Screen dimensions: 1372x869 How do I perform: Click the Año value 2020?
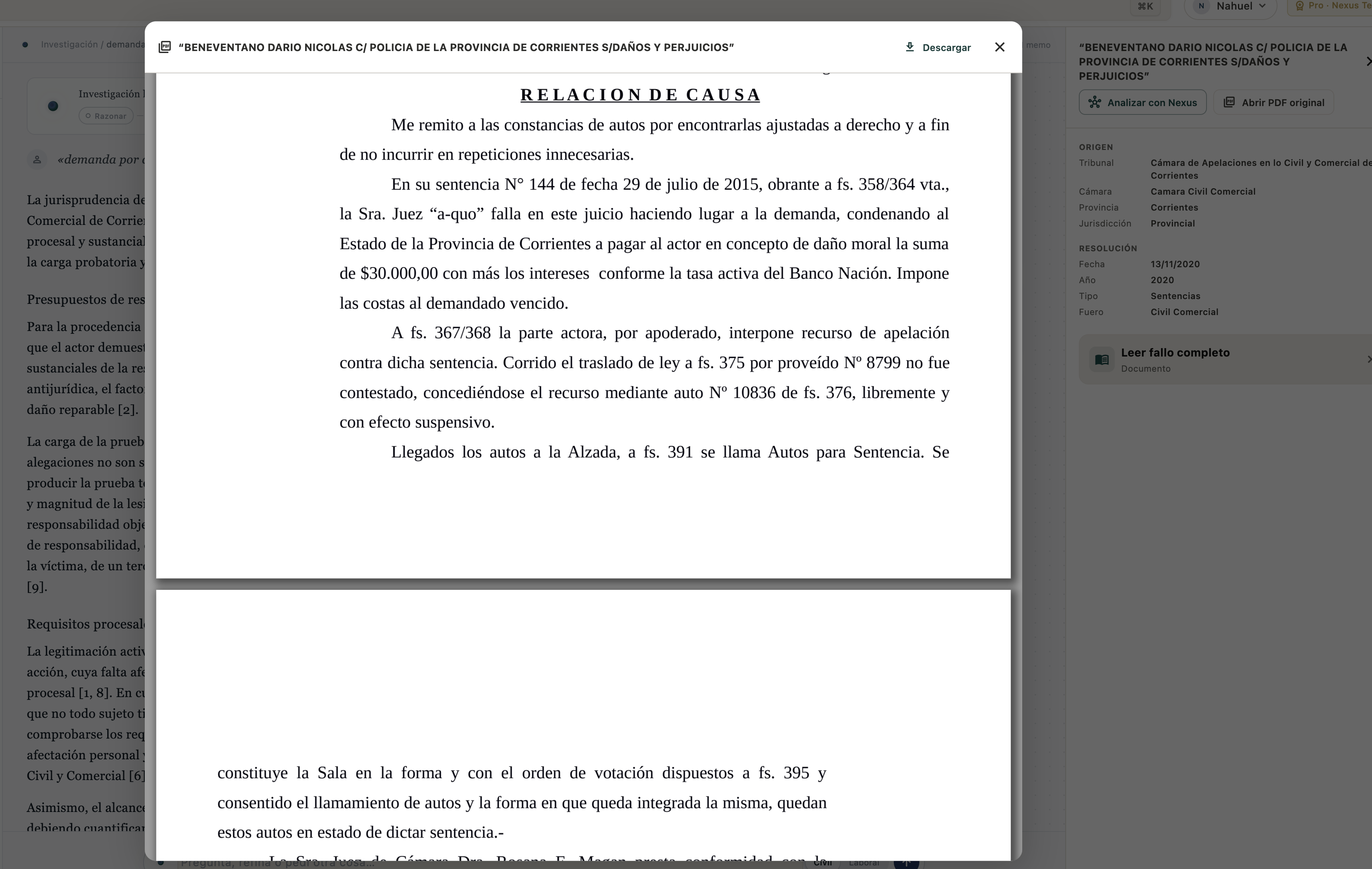[x=1162, y=280]
